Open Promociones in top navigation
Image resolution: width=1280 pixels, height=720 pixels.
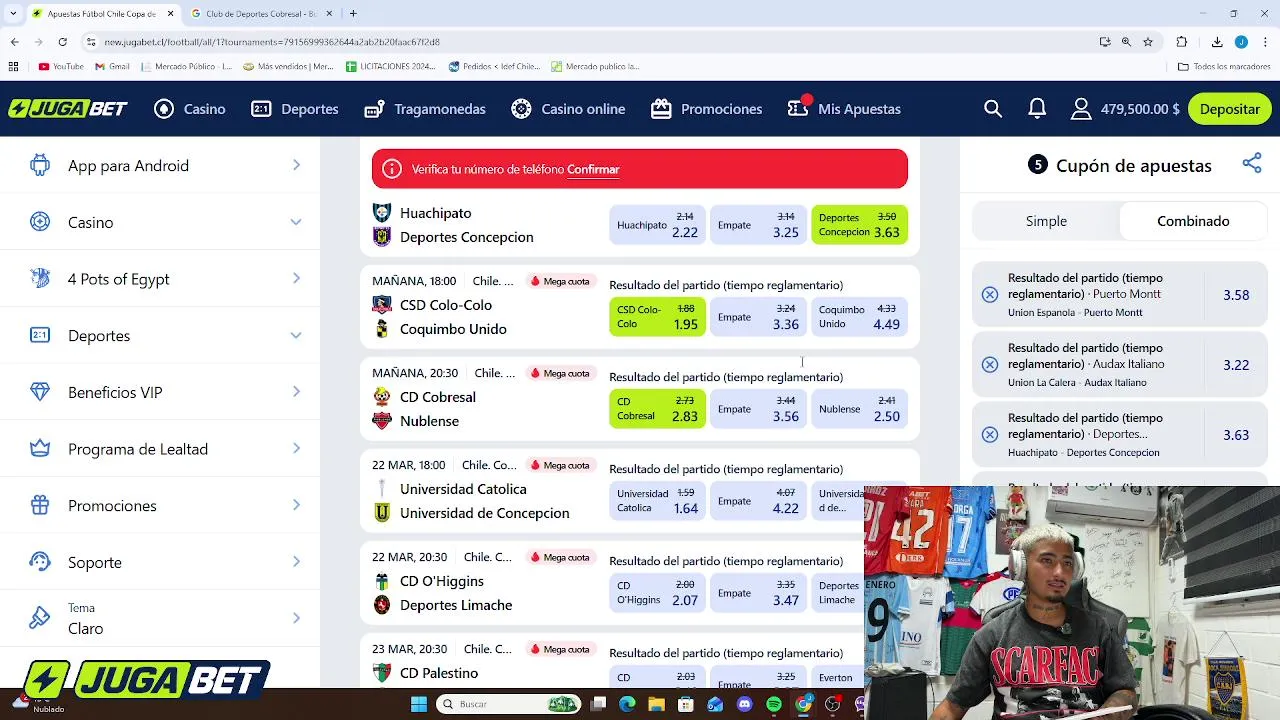(706, 109)
